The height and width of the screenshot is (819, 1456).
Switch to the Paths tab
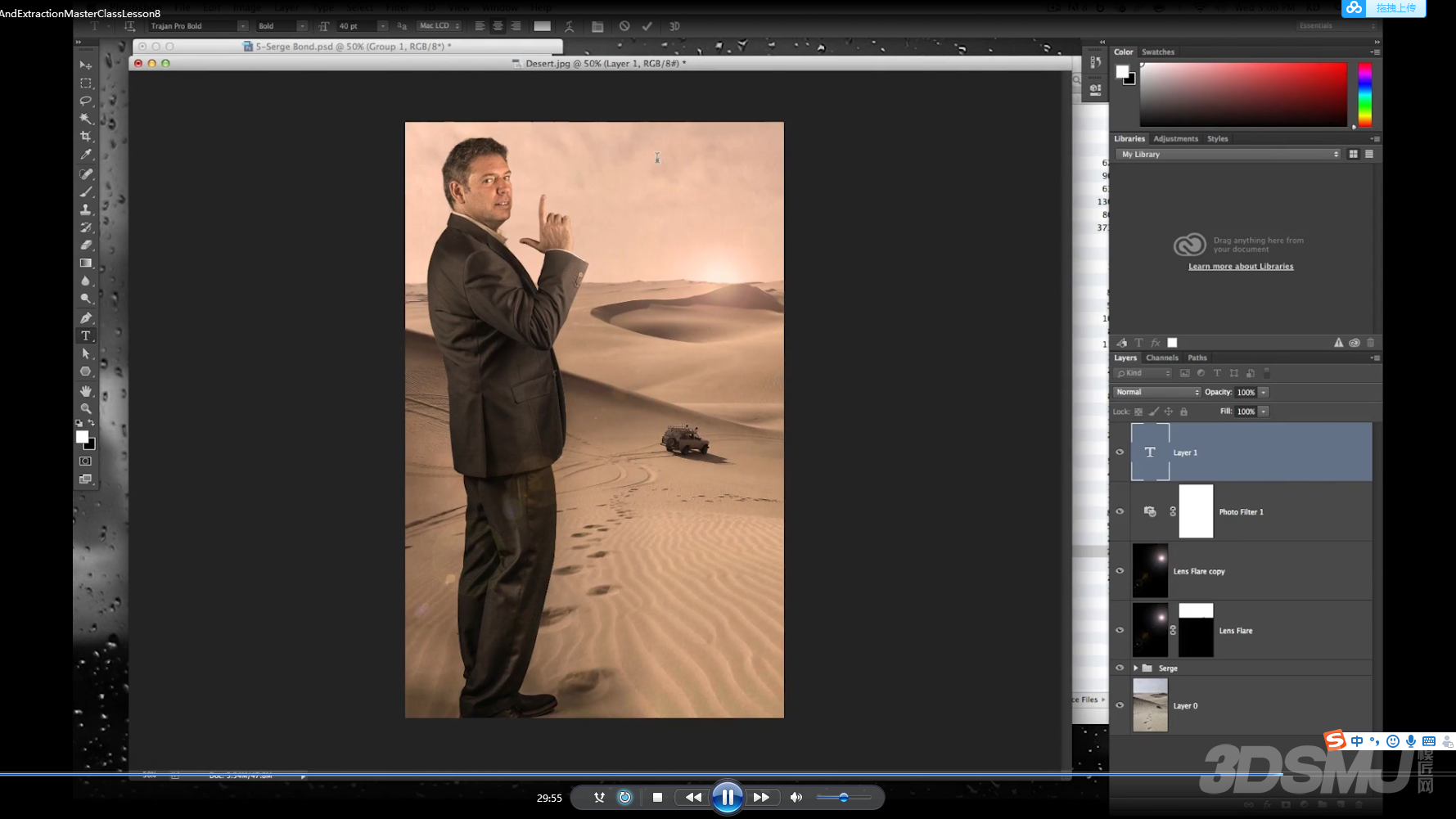point(1197,358)
